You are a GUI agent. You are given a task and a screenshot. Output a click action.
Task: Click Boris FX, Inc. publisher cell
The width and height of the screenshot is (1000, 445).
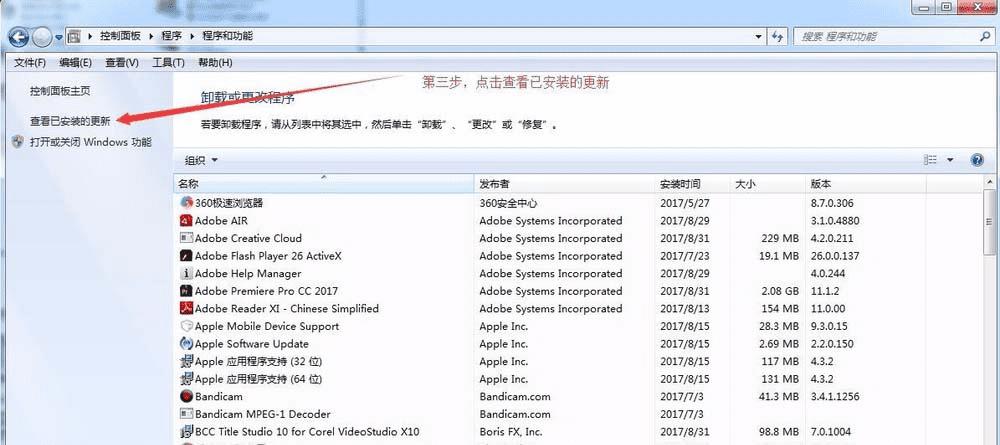pyautogui.click(x=511, y=432)
